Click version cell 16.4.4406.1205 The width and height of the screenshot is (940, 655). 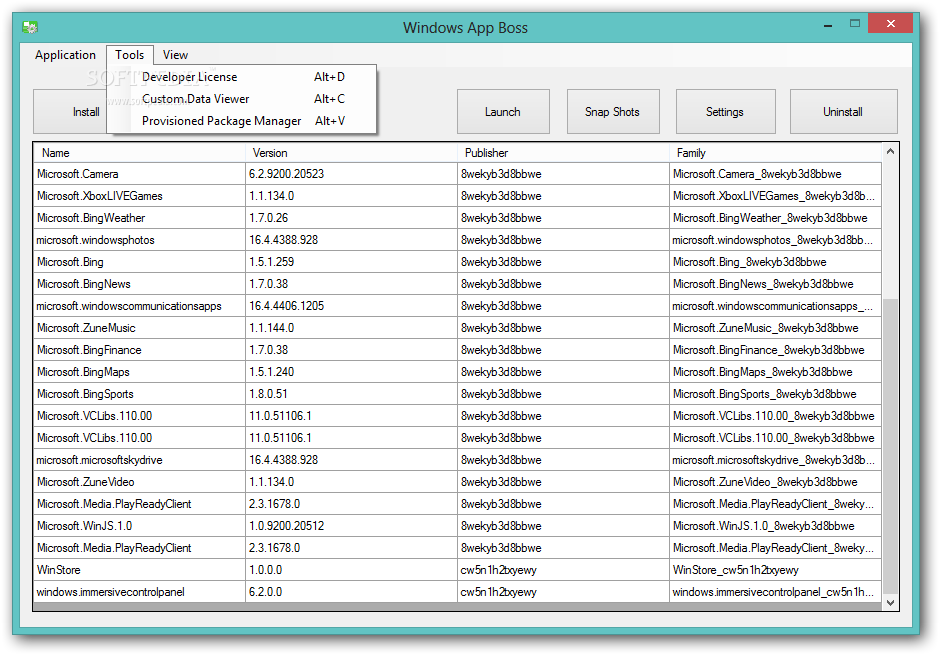point(351,306)
